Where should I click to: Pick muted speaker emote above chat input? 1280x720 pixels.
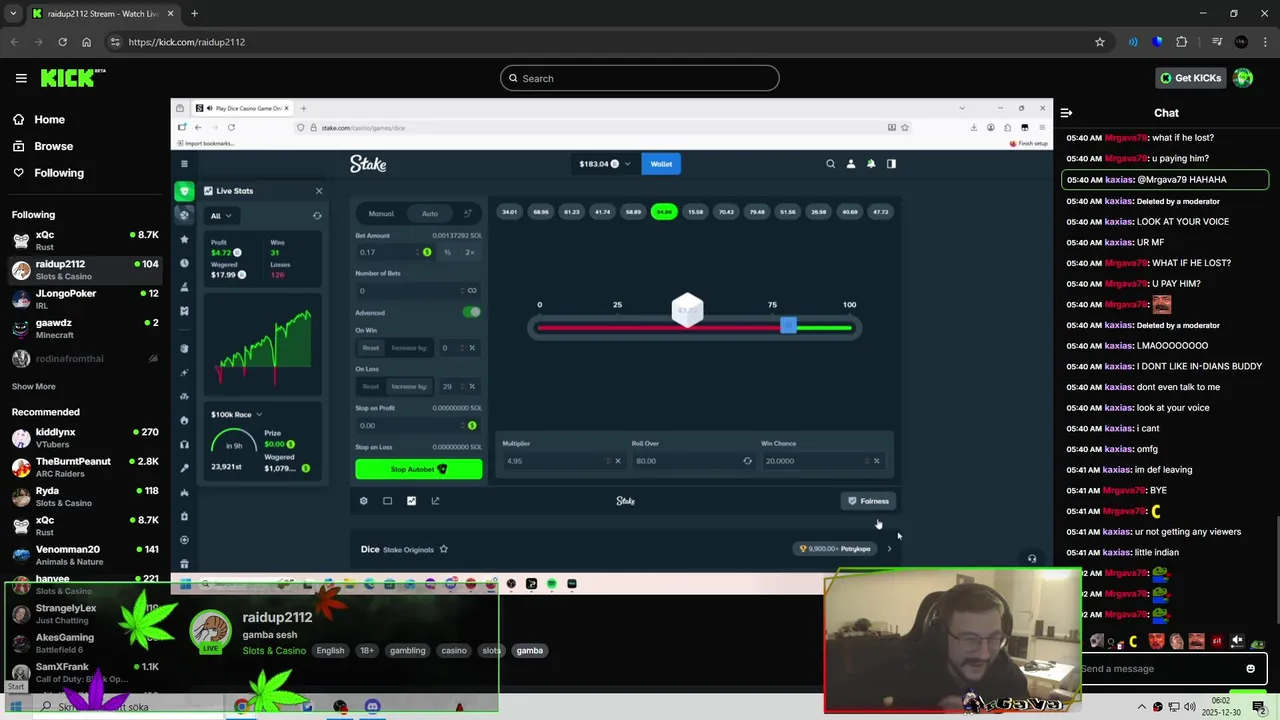(x=1237, y=641)
